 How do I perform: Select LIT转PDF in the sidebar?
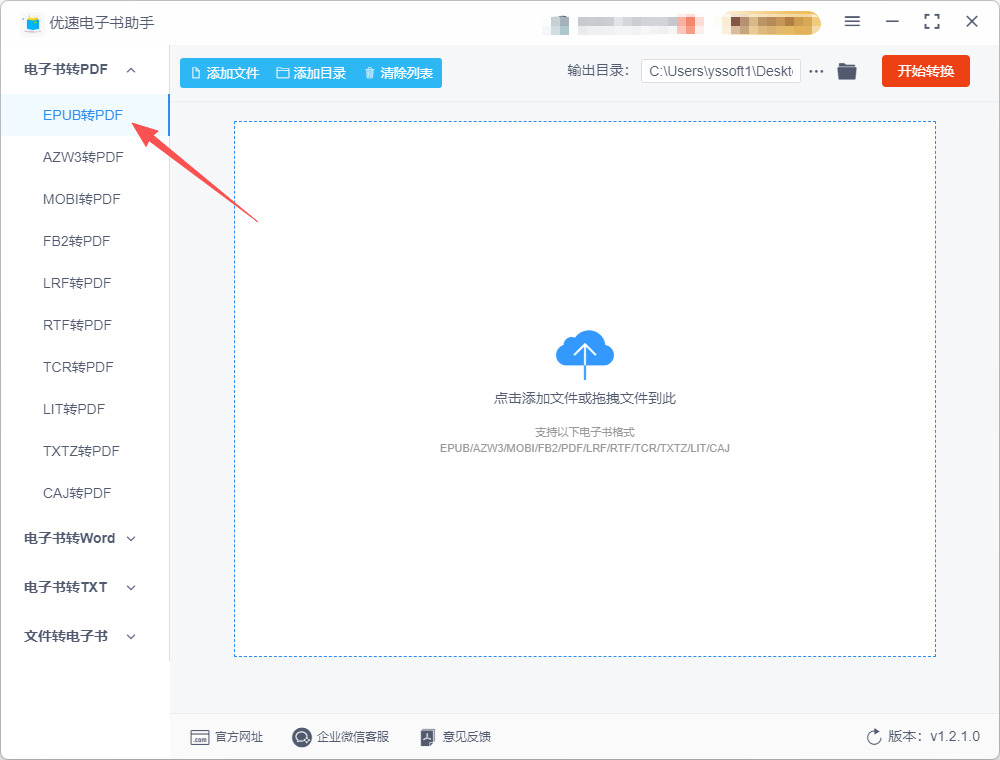(x=74, y=409)
